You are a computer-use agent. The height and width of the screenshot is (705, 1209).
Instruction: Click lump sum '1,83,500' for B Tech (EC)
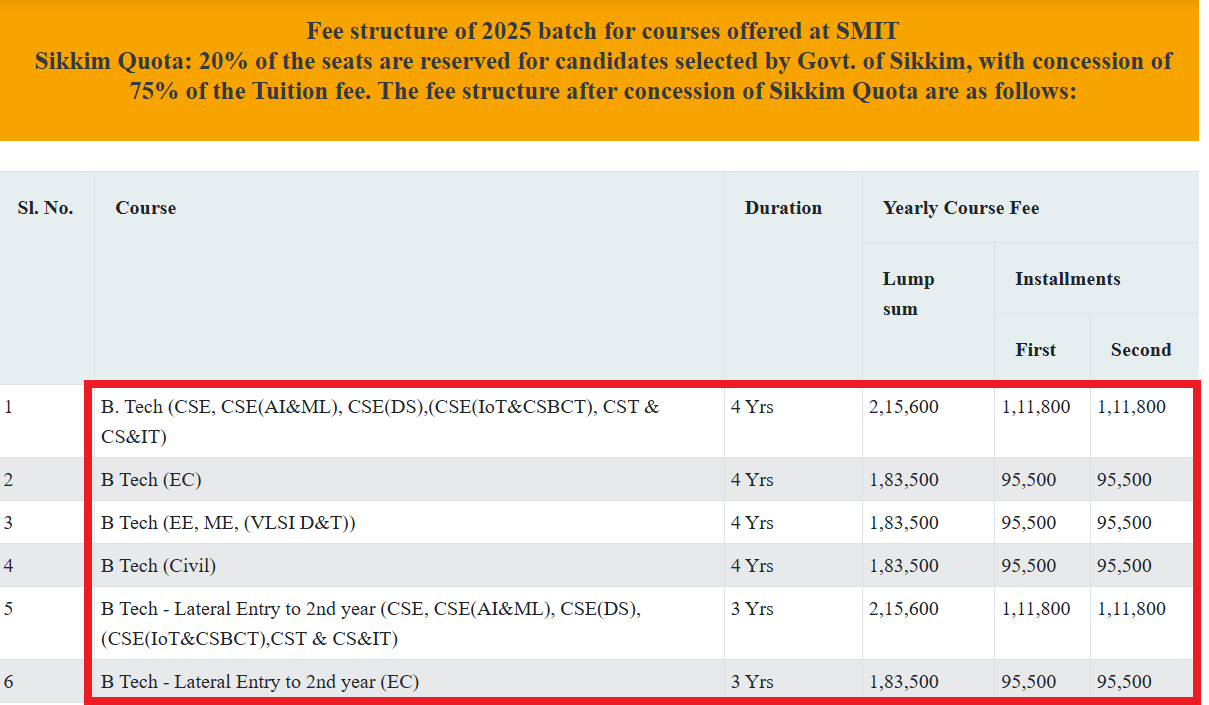point(904,480)
